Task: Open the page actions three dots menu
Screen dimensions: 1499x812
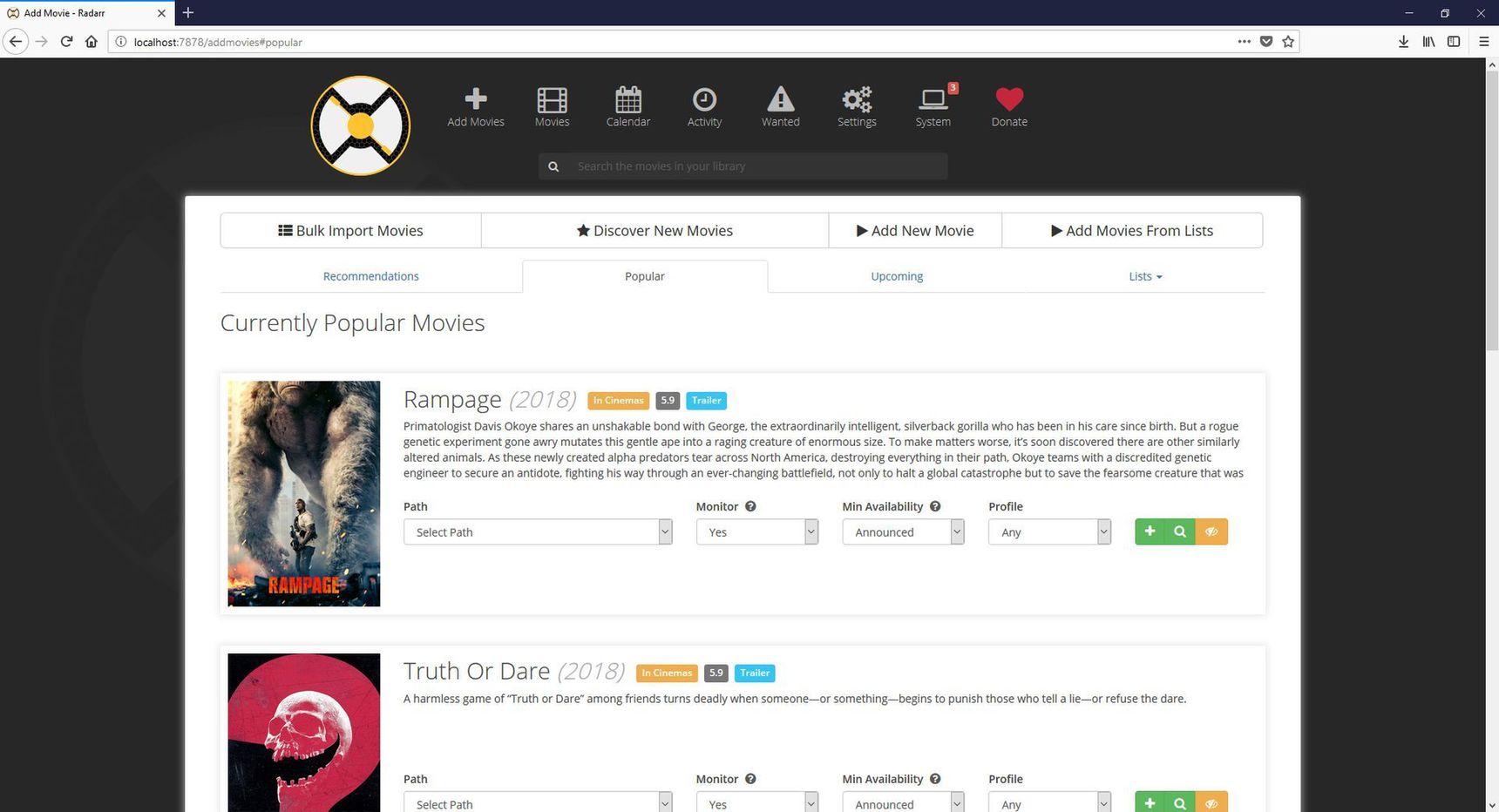Action: [x=1244, y=41]
